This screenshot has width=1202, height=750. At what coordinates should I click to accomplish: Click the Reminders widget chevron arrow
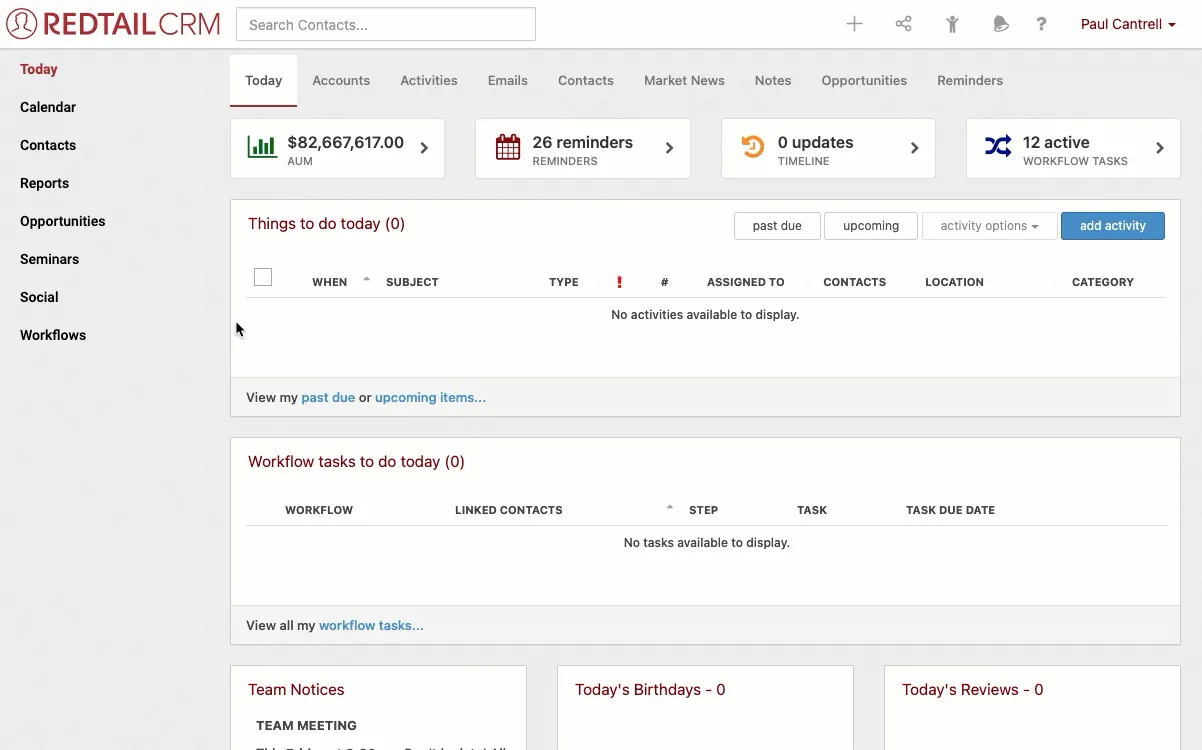670,148
